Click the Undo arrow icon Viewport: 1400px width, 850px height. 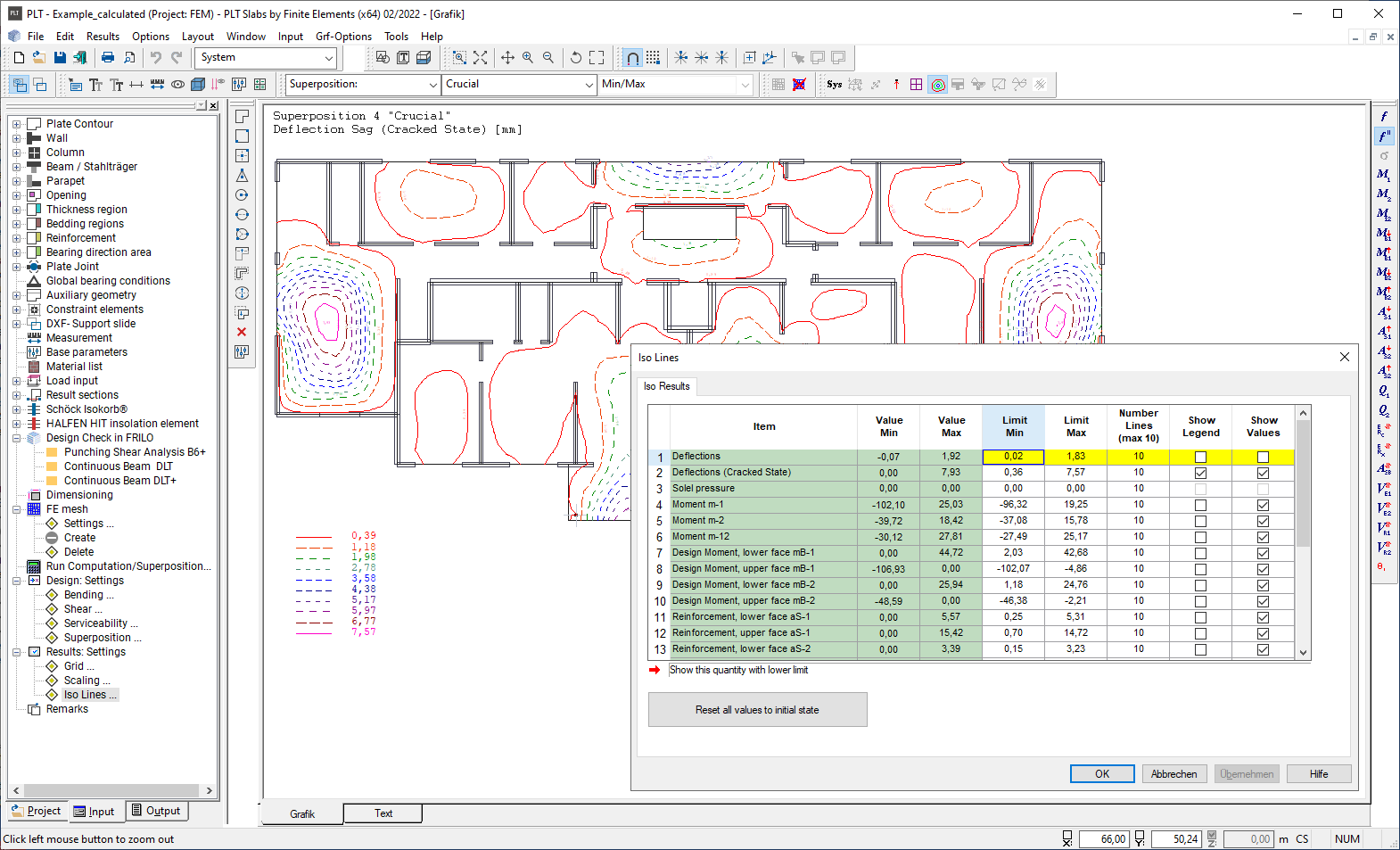point(156,58)
